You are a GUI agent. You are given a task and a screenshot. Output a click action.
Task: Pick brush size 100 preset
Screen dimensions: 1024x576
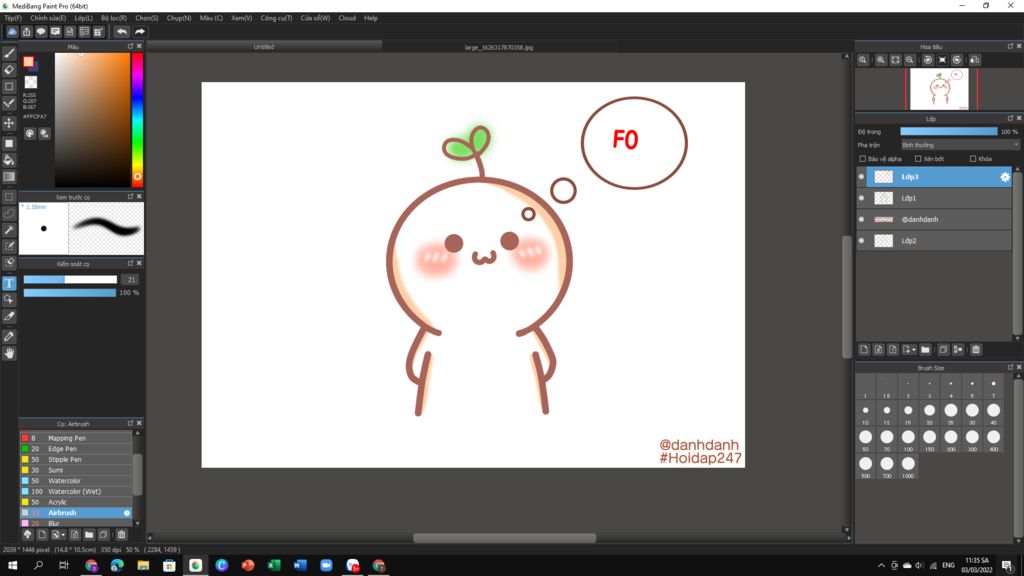pos(908,440)
